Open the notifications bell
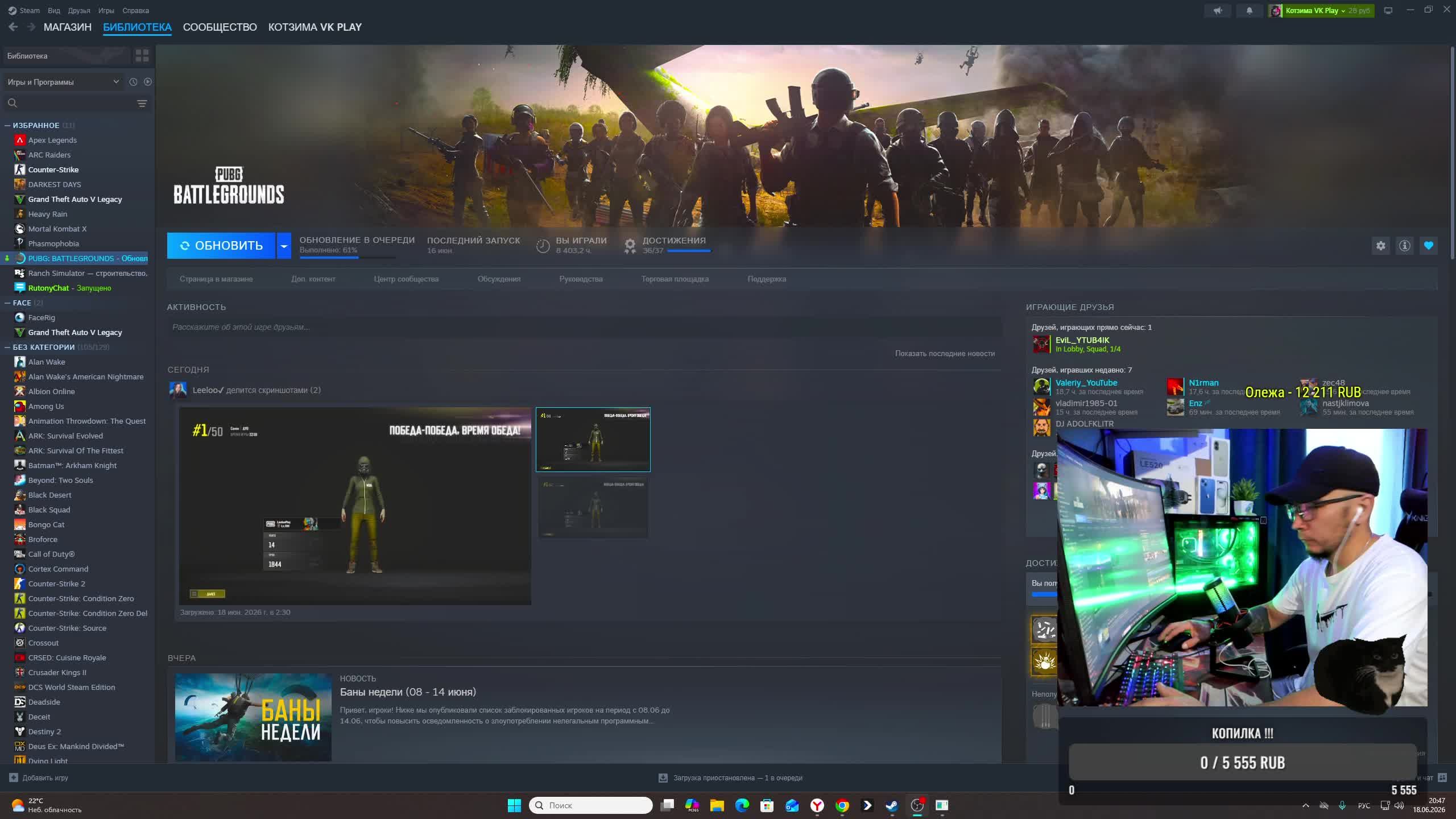 pyautogui.click(x=1250, y=10)
